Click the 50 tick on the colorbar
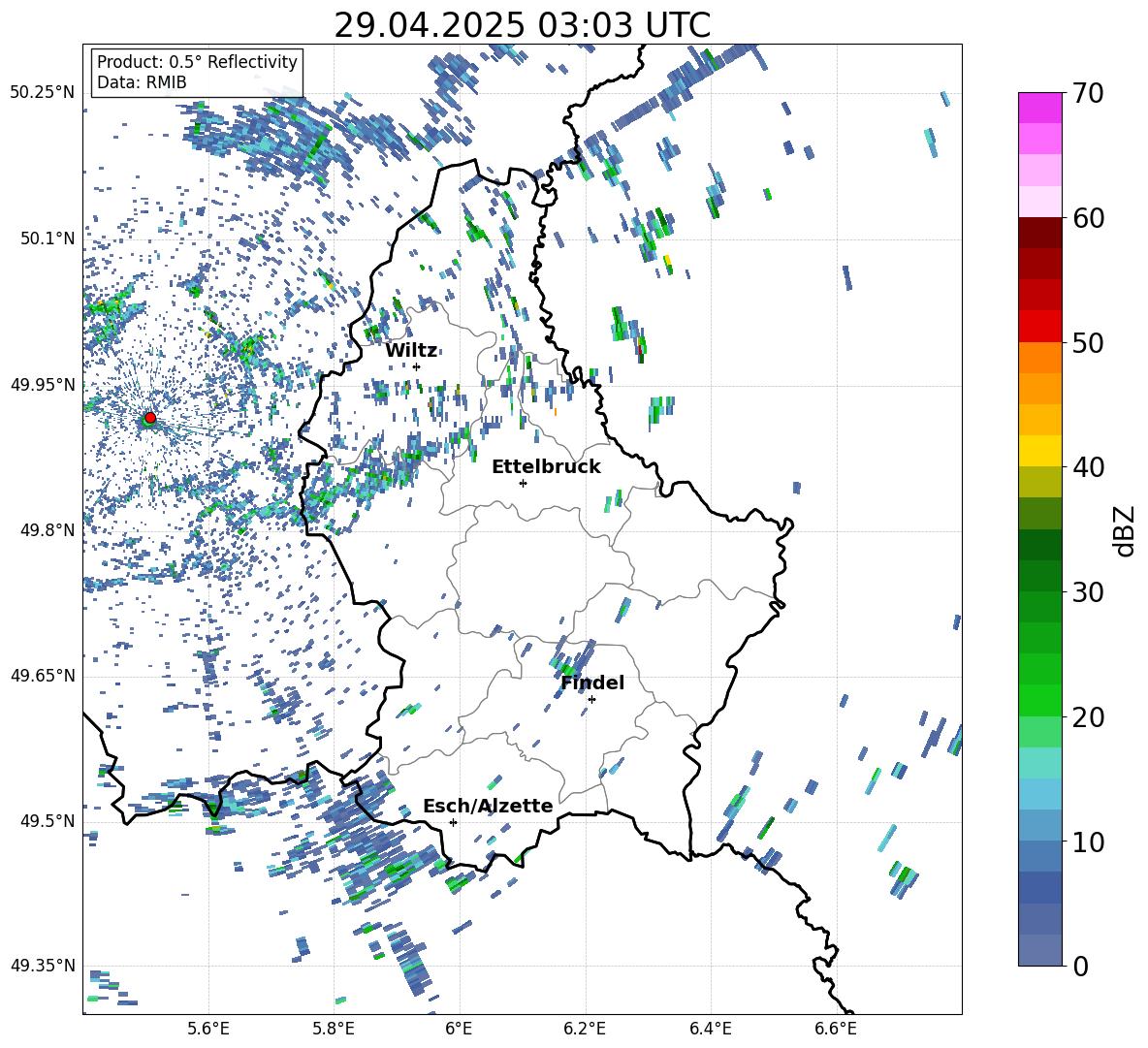The height and width of the screenshot is (1048, 1148). (x=1087, y=342)
